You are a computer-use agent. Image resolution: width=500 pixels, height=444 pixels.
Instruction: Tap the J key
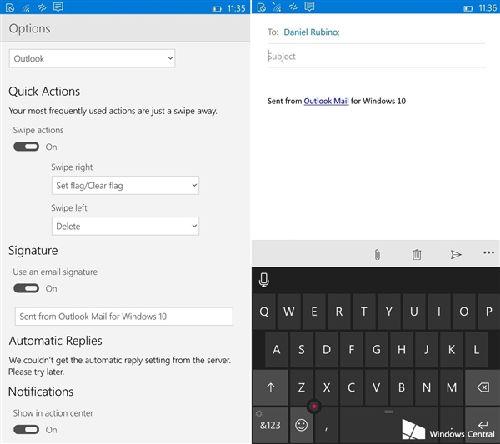tap(426, 349)
